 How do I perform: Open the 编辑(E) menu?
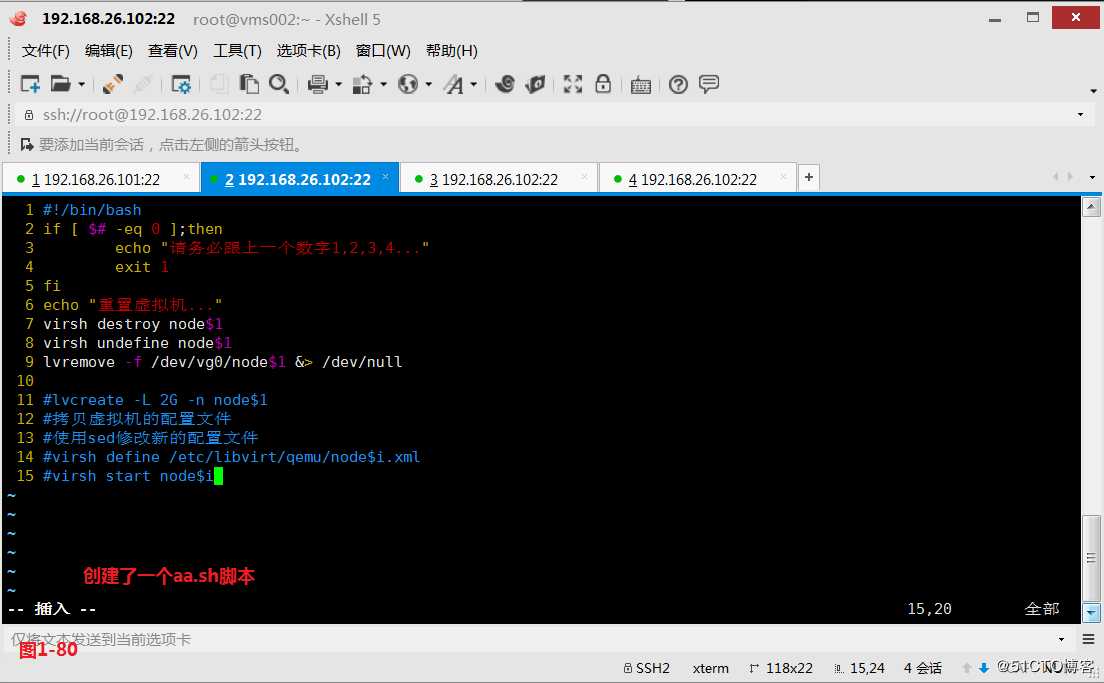[108, 51]
